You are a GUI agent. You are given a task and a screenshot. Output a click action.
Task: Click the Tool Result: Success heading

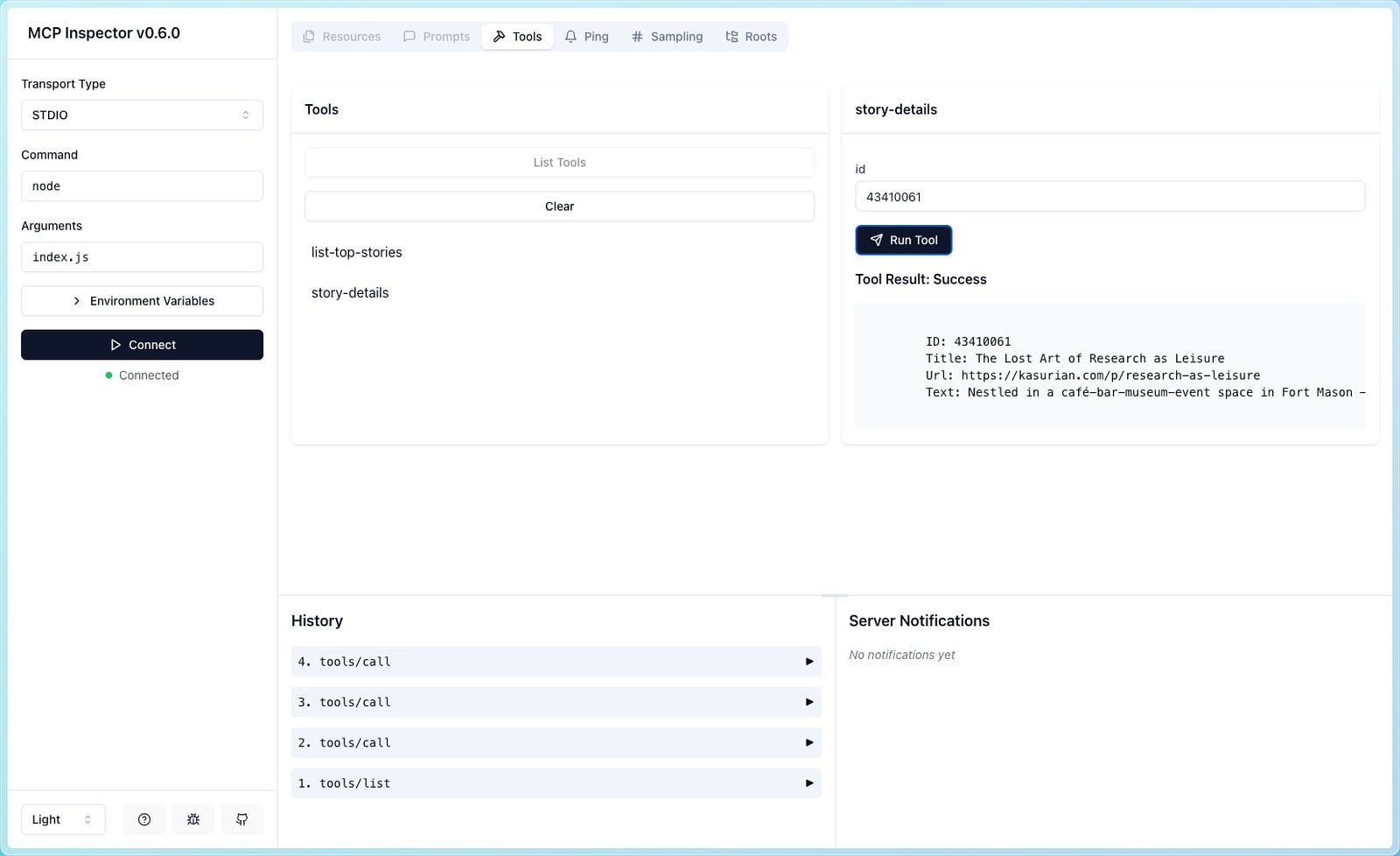920,279
